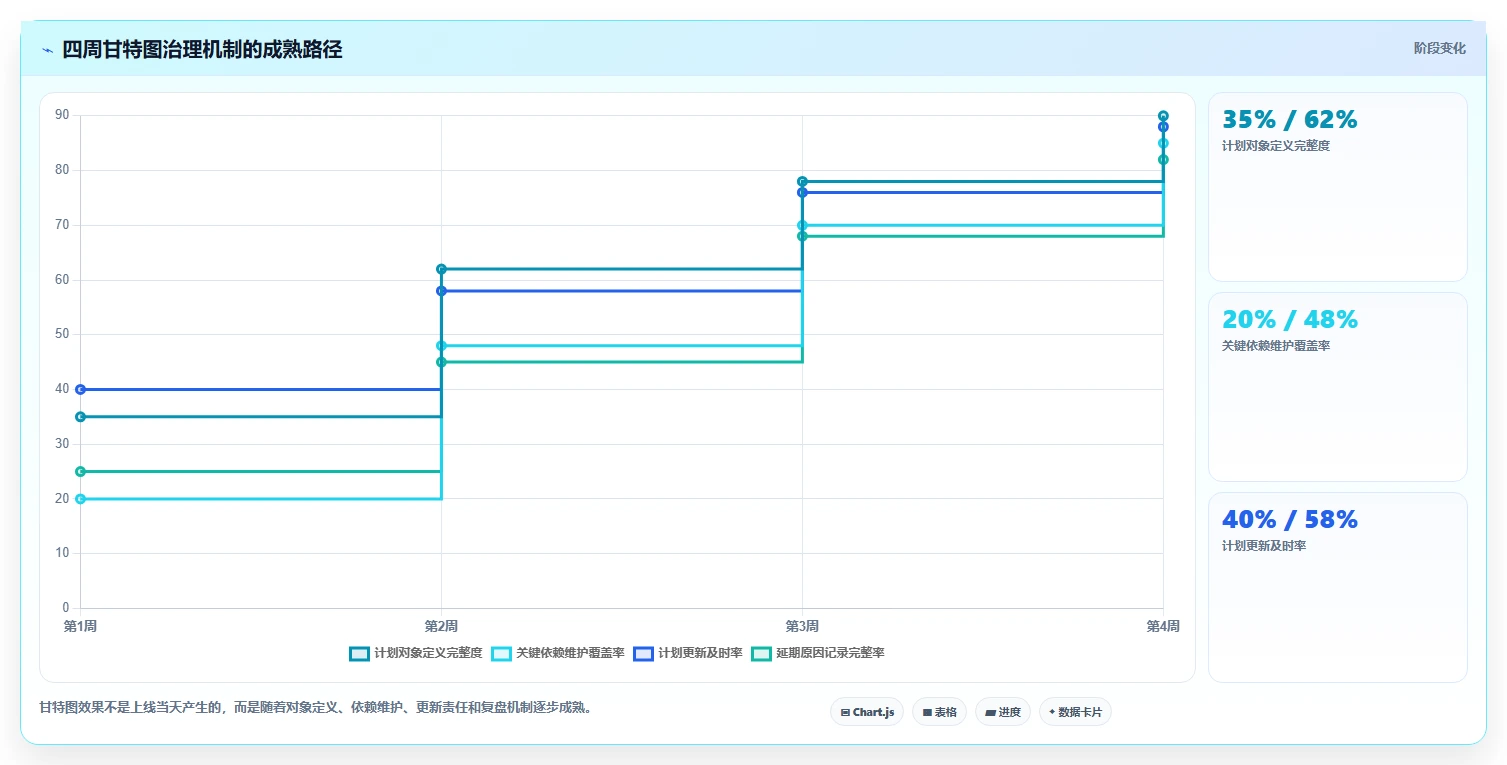This screenshot has height=765, width=1507.
Task: Click the cyan 20 data point at 第1周
Action: coord(80,498)
